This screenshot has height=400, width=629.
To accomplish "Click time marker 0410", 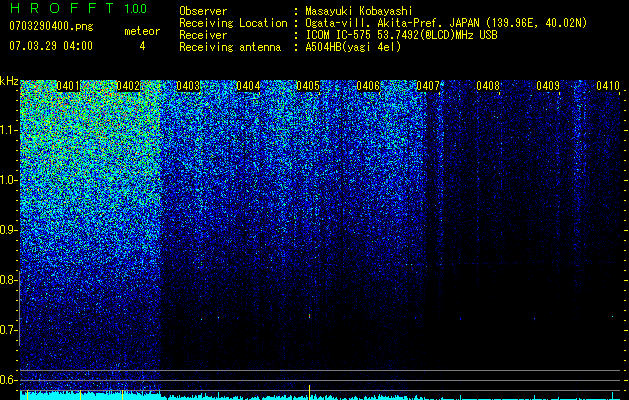I will coord(608,86).
